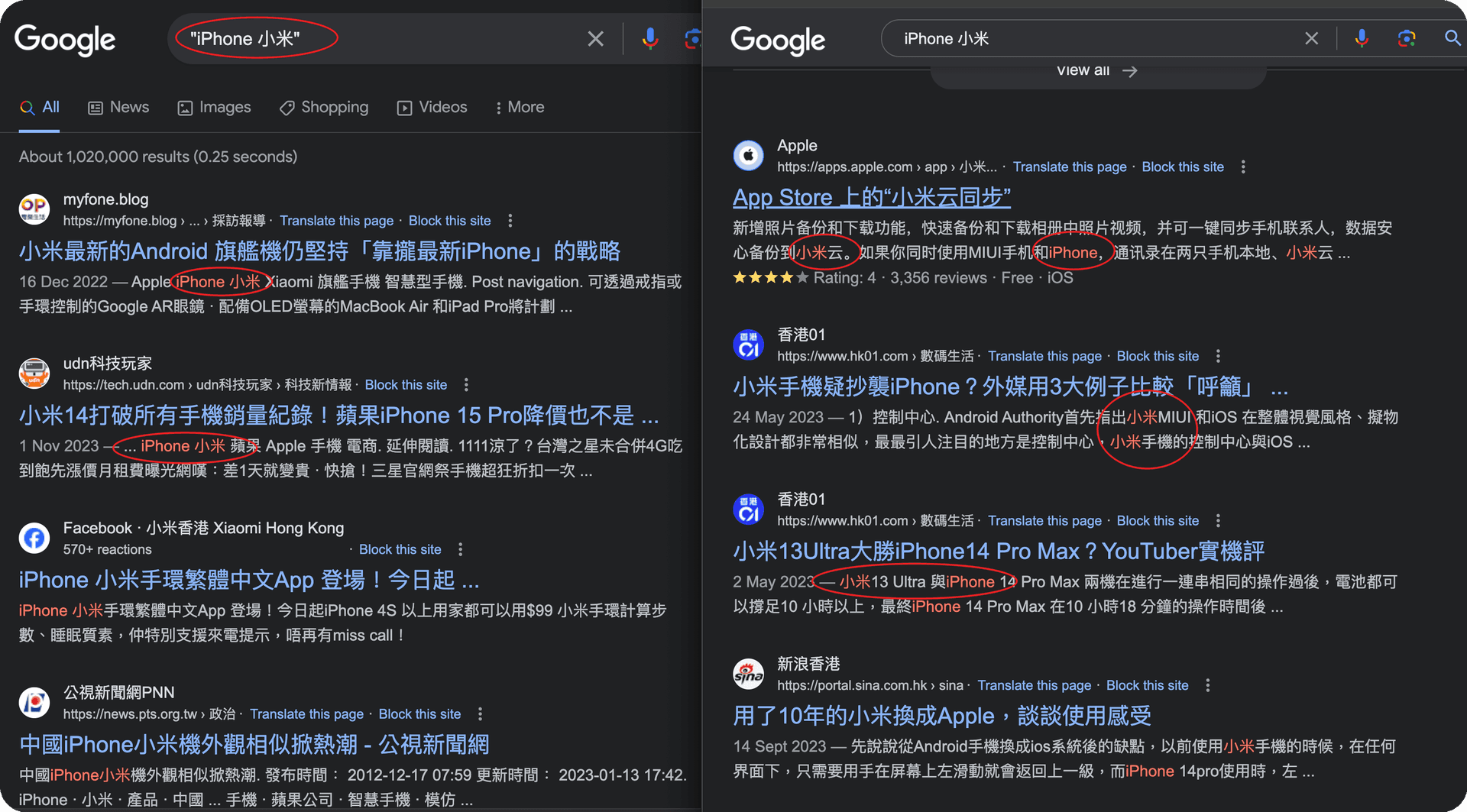
Task: Open the three-dot menu of the udn result
Action: pyautogui.click(x=466, y=385)
